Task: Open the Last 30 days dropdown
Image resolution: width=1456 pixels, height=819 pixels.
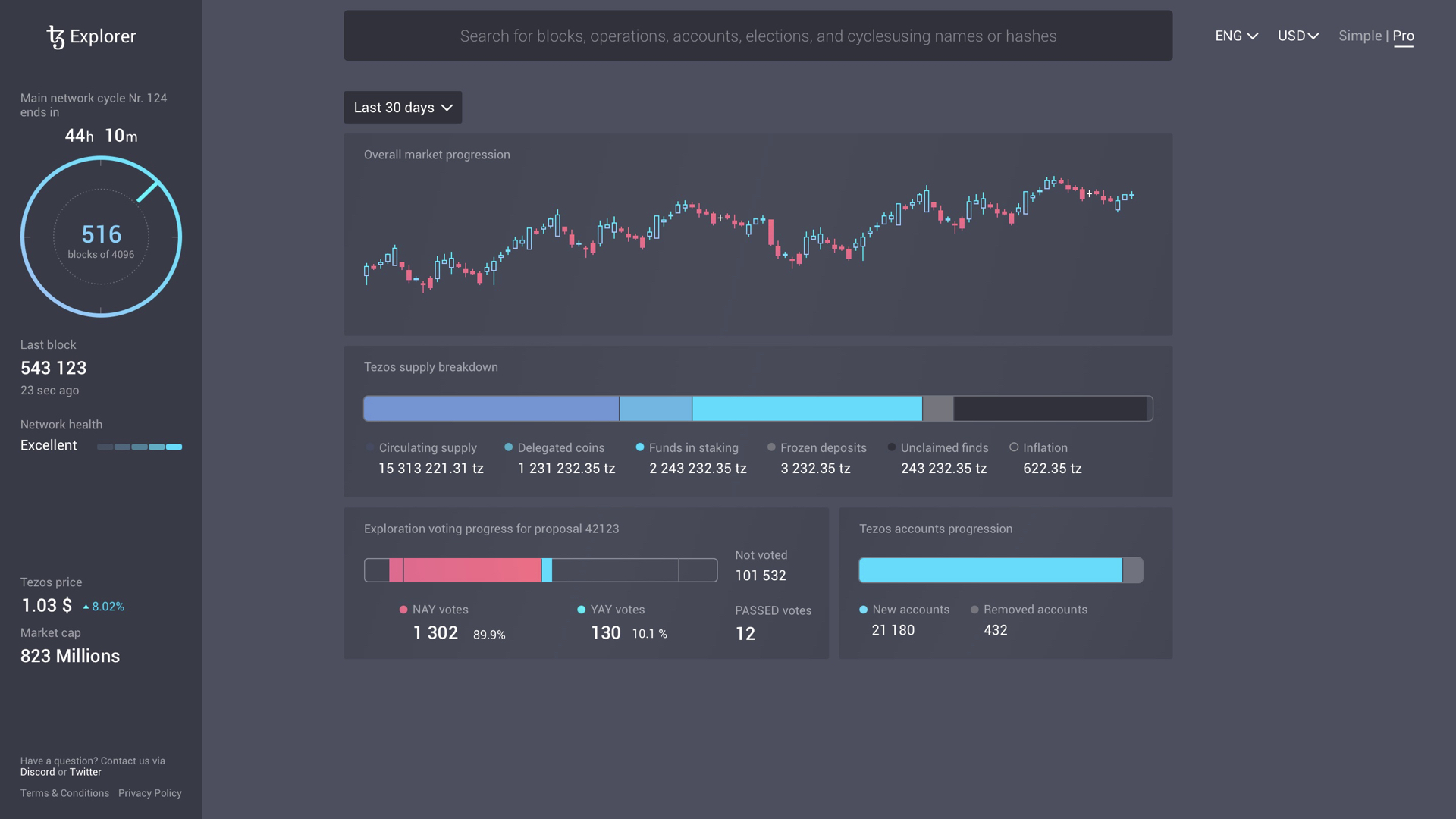Action: click(402, 107)
